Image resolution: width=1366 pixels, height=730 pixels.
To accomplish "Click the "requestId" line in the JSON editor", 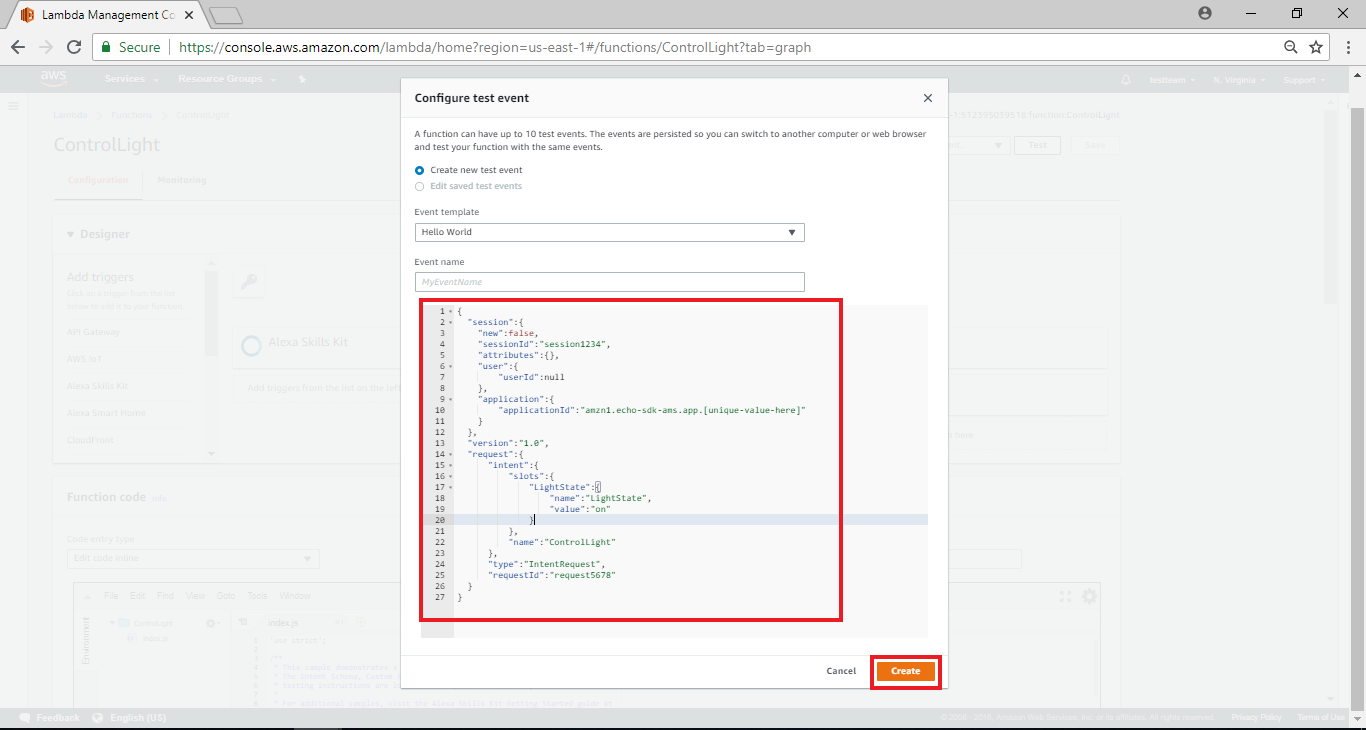I will [x=552, y=575].
